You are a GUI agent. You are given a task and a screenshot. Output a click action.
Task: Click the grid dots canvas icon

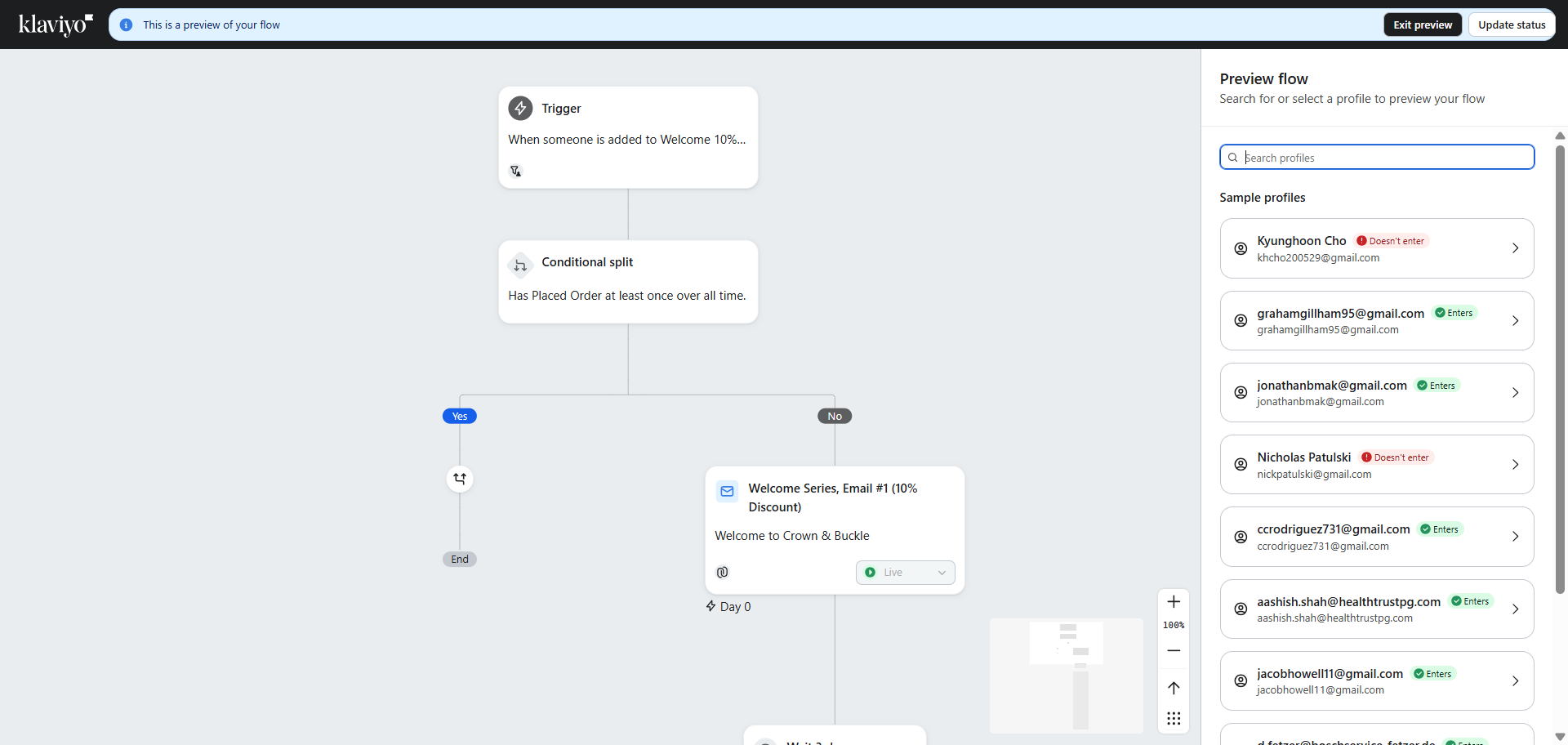pyautogui.click(x=1174, y=719)
